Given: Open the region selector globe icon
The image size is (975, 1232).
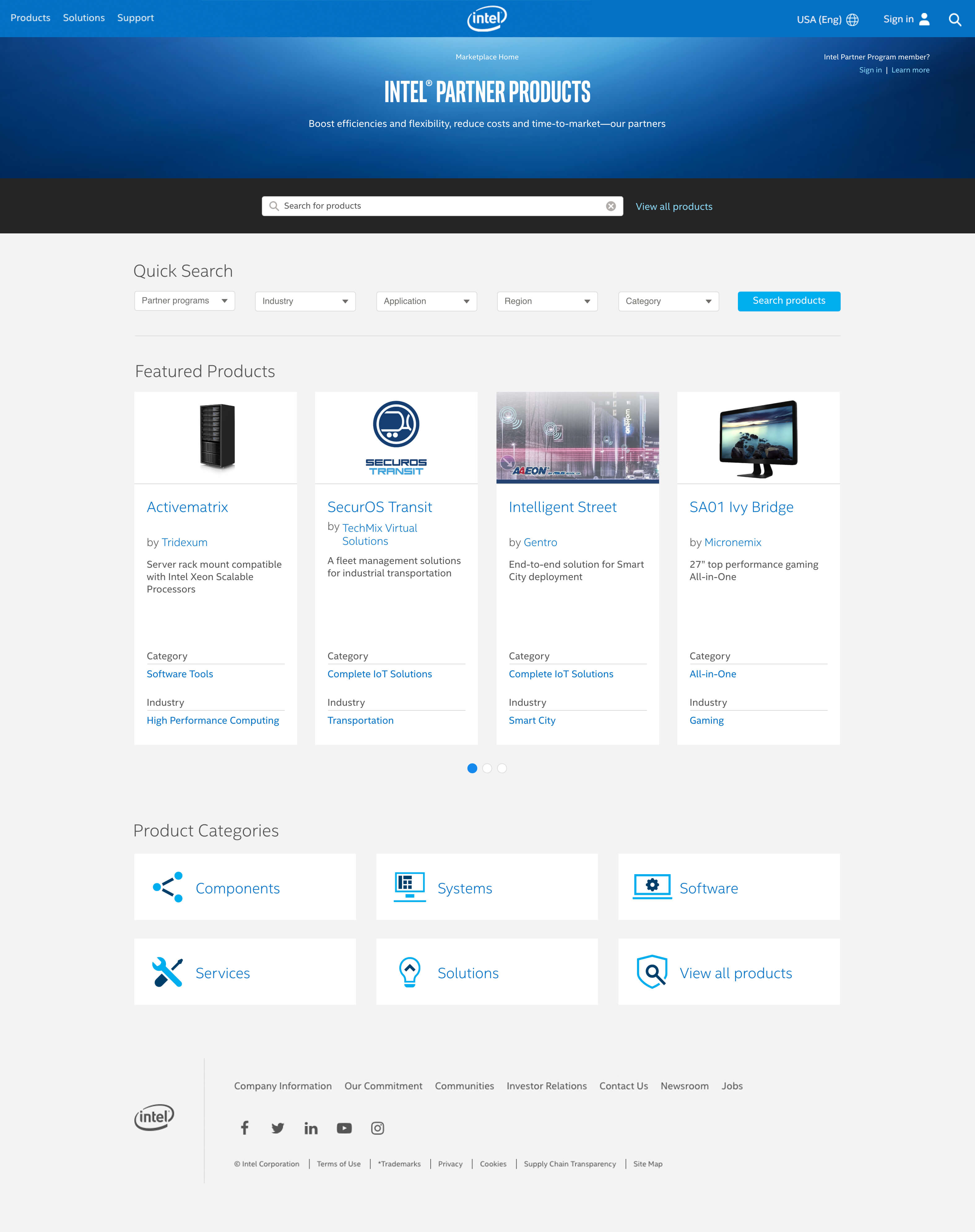Looking at the screenshot, I should pyautogui.click(x=852, y=20).
